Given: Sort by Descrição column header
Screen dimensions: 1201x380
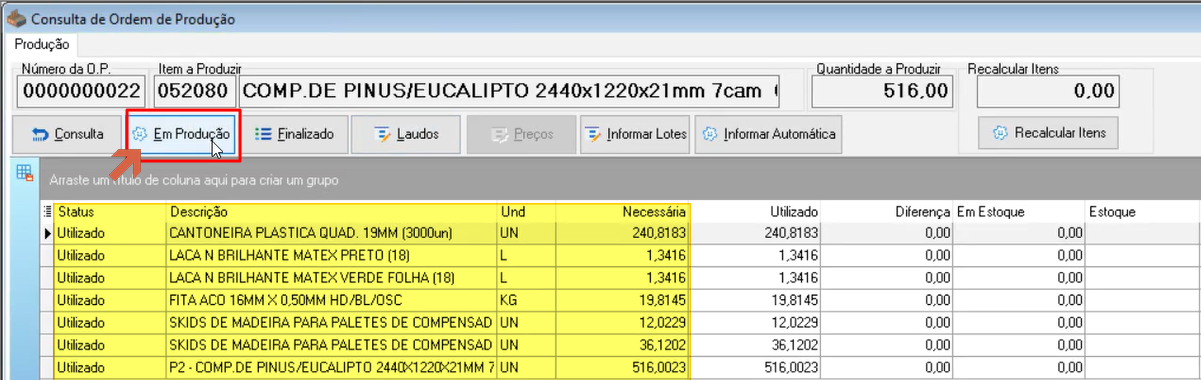Looking at the screenshot, I should pyautogui.click(x=332, y=212).
